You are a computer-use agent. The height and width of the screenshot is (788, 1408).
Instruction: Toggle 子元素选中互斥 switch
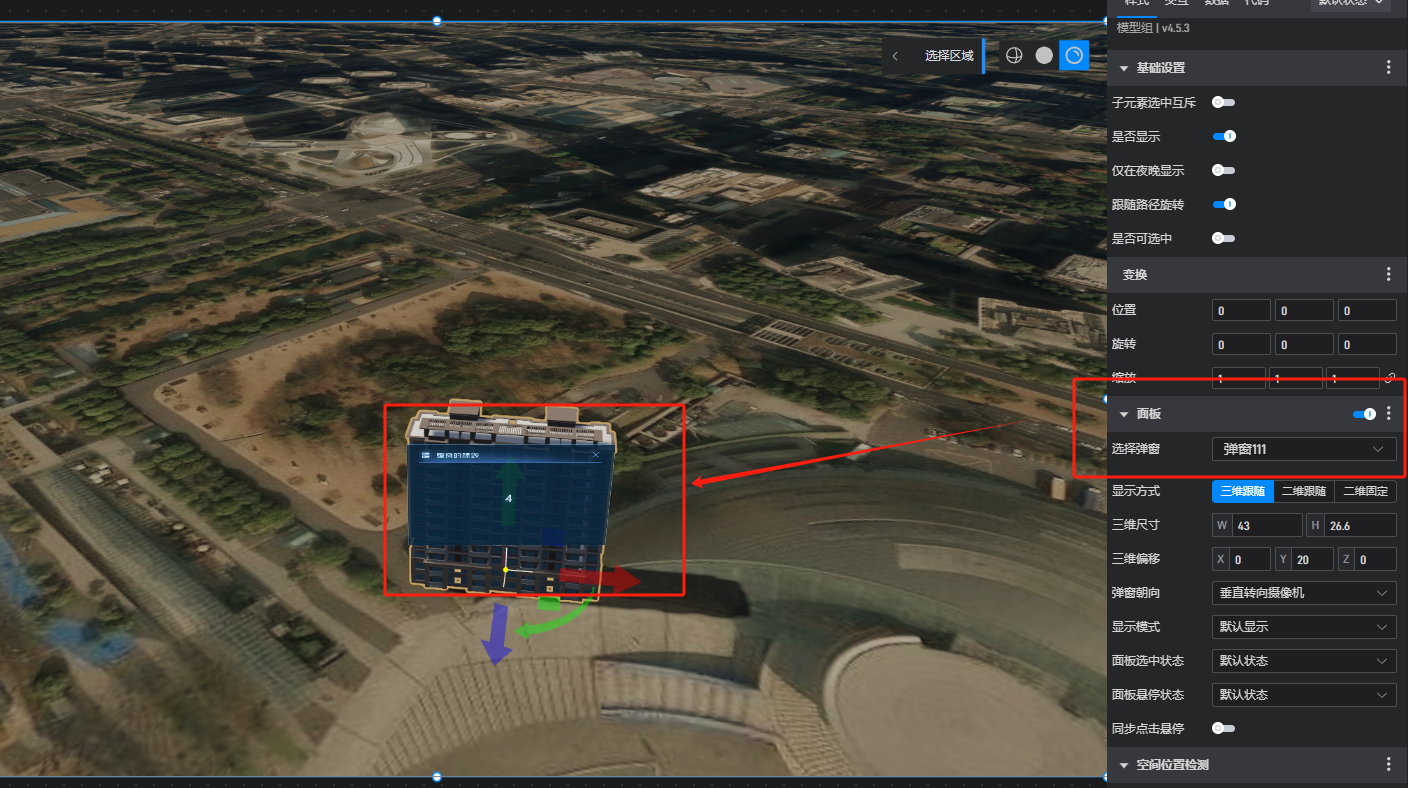(x=1223, y=102)
